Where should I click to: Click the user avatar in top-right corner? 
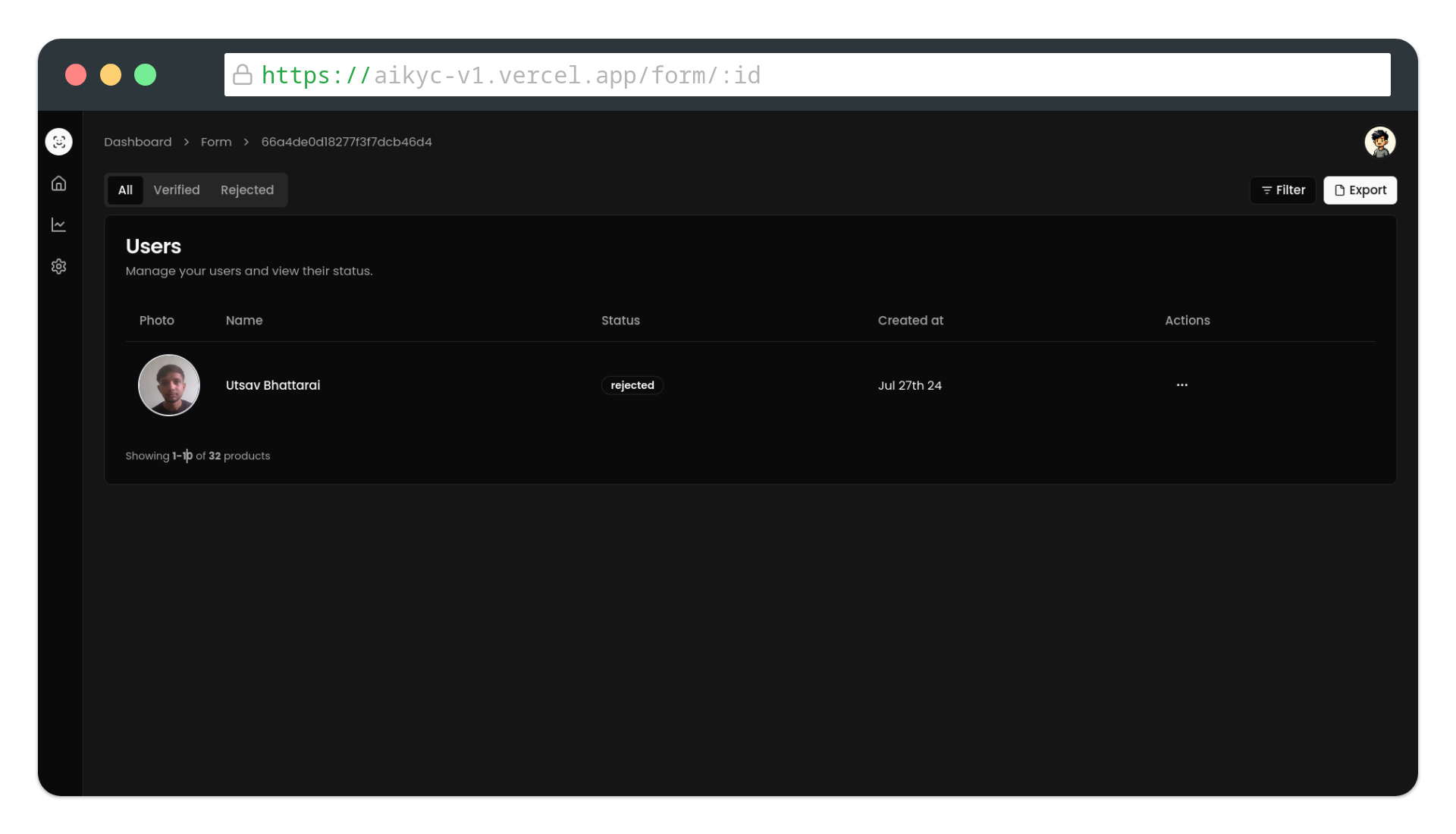coord(1379,142)
